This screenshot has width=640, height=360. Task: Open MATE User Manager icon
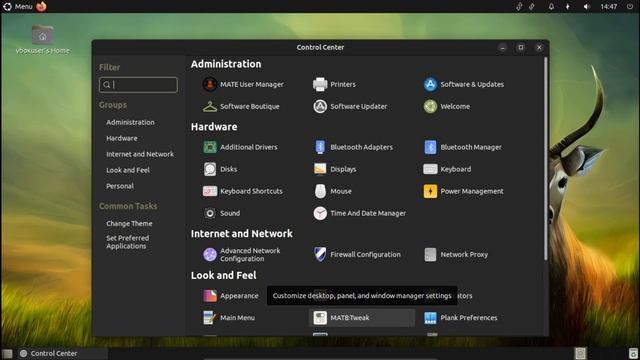[210, 84]
